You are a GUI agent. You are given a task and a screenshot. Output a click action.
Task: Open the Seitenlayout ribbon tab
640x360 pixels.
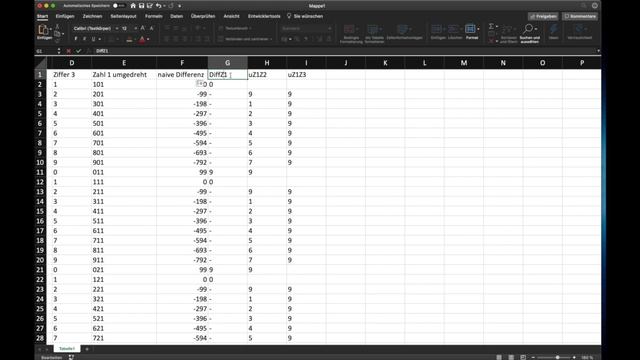[123, 16]
